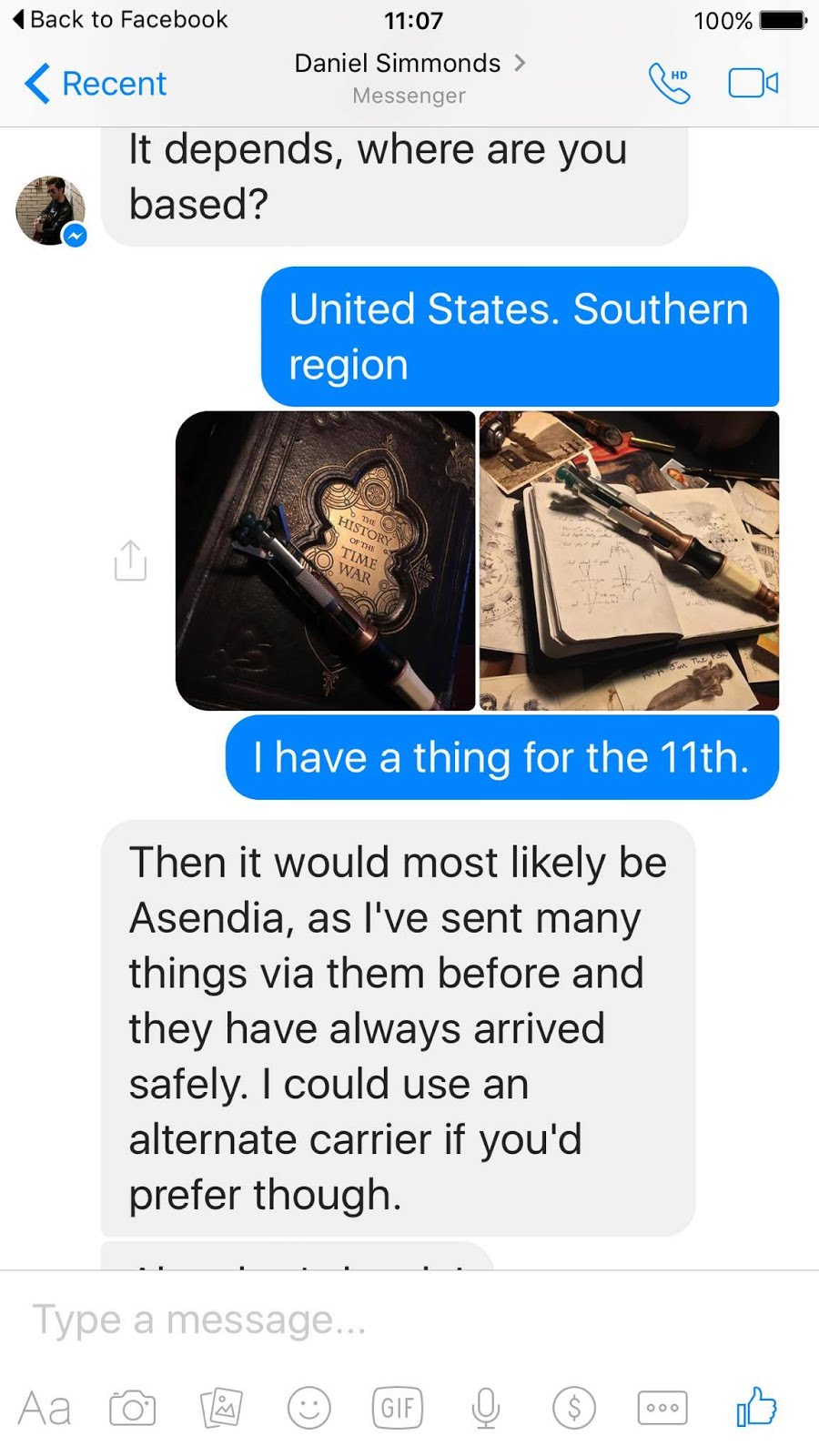Share the sent photos via share icon
This screenshot has width=819, height=1456.
click(130, 561)
